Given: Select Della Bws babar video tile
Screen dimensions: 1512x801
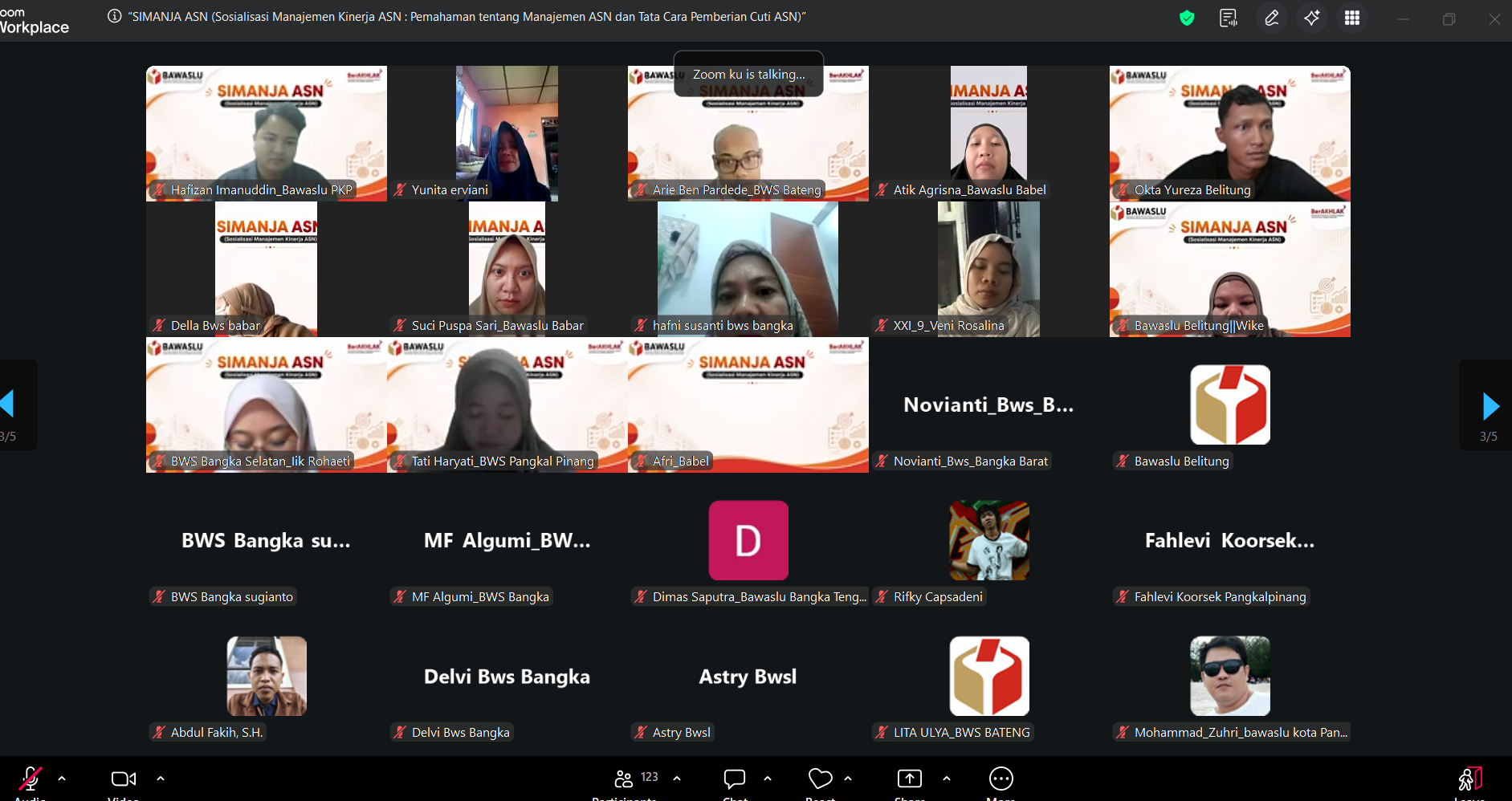Looking at the screenshot, I should pyautogui.click(x=267, y=269).
